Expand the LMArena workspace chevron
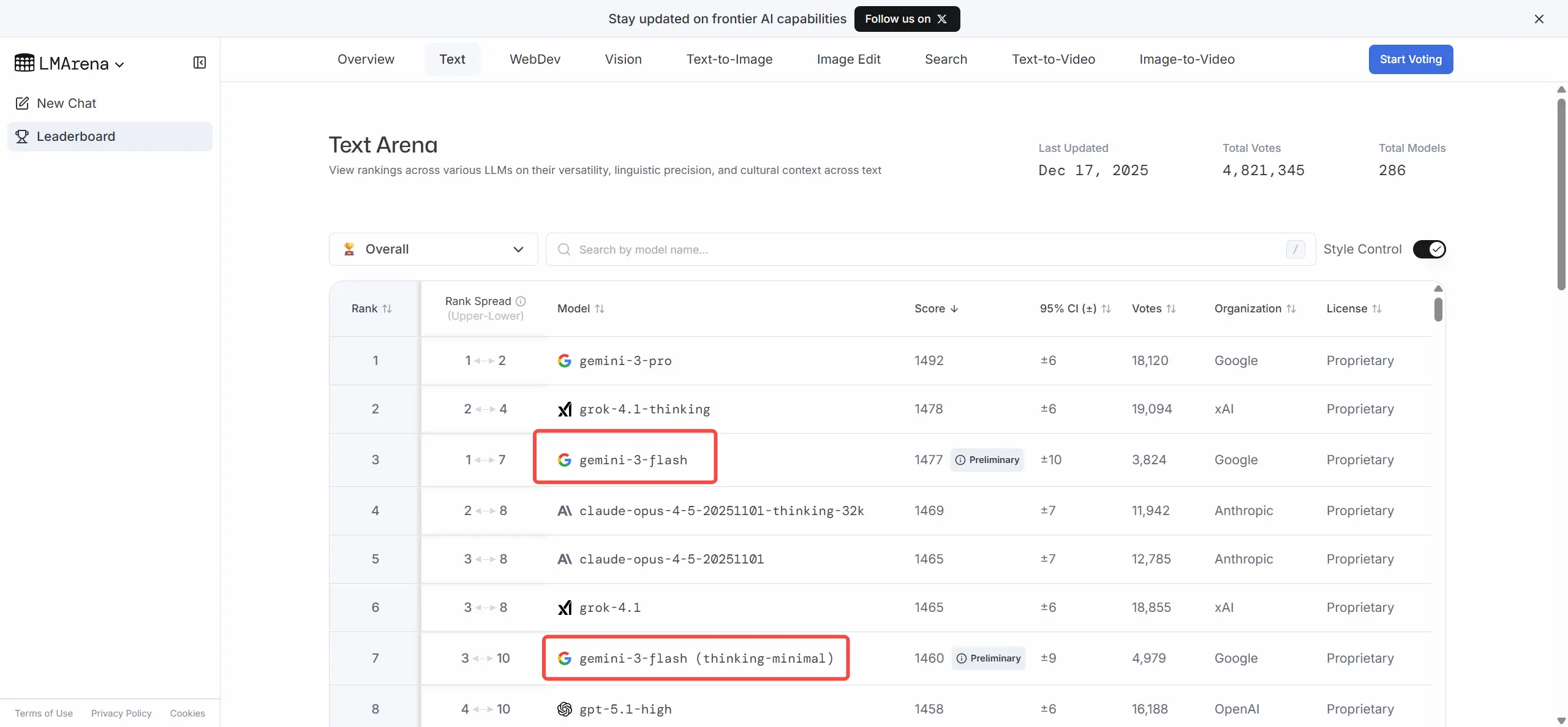1568x727 pixels. [x=119, y=64]
